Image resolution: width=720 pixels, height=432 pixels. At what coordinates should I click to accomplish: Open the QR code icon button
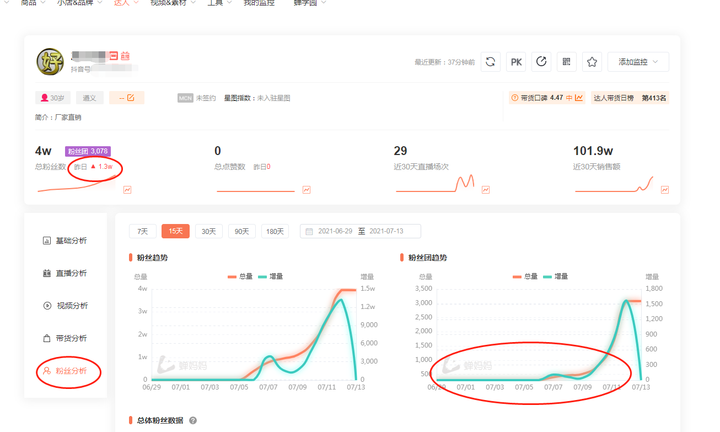567,62
